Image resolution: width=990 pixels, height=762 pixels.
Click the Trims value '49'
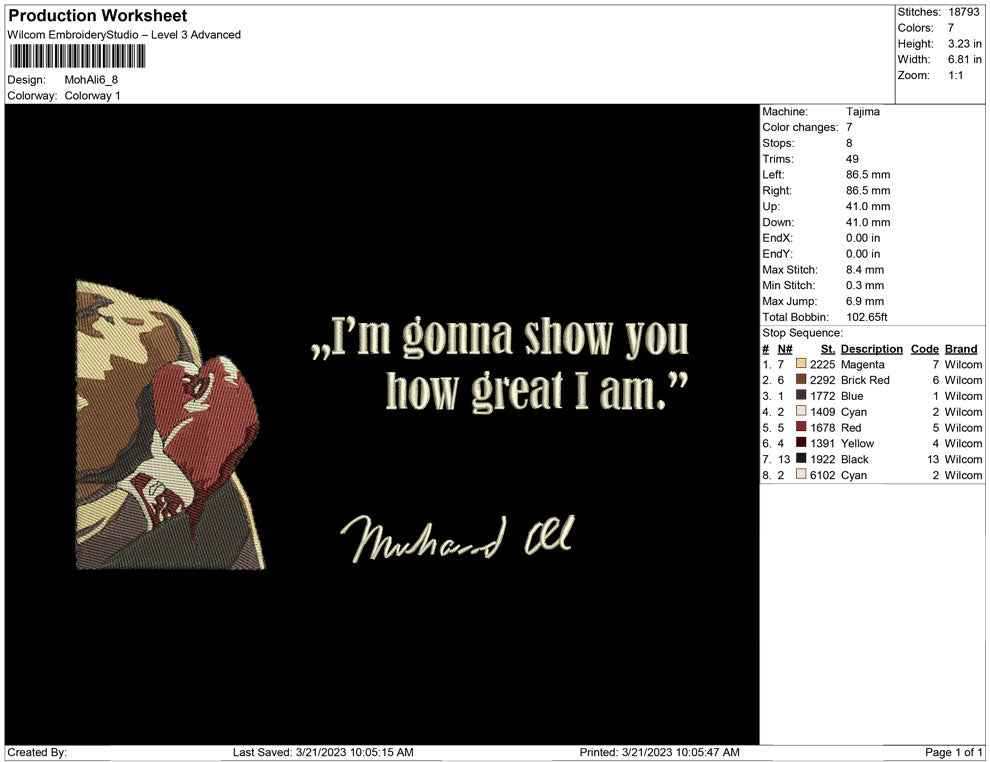click(852, 158)
